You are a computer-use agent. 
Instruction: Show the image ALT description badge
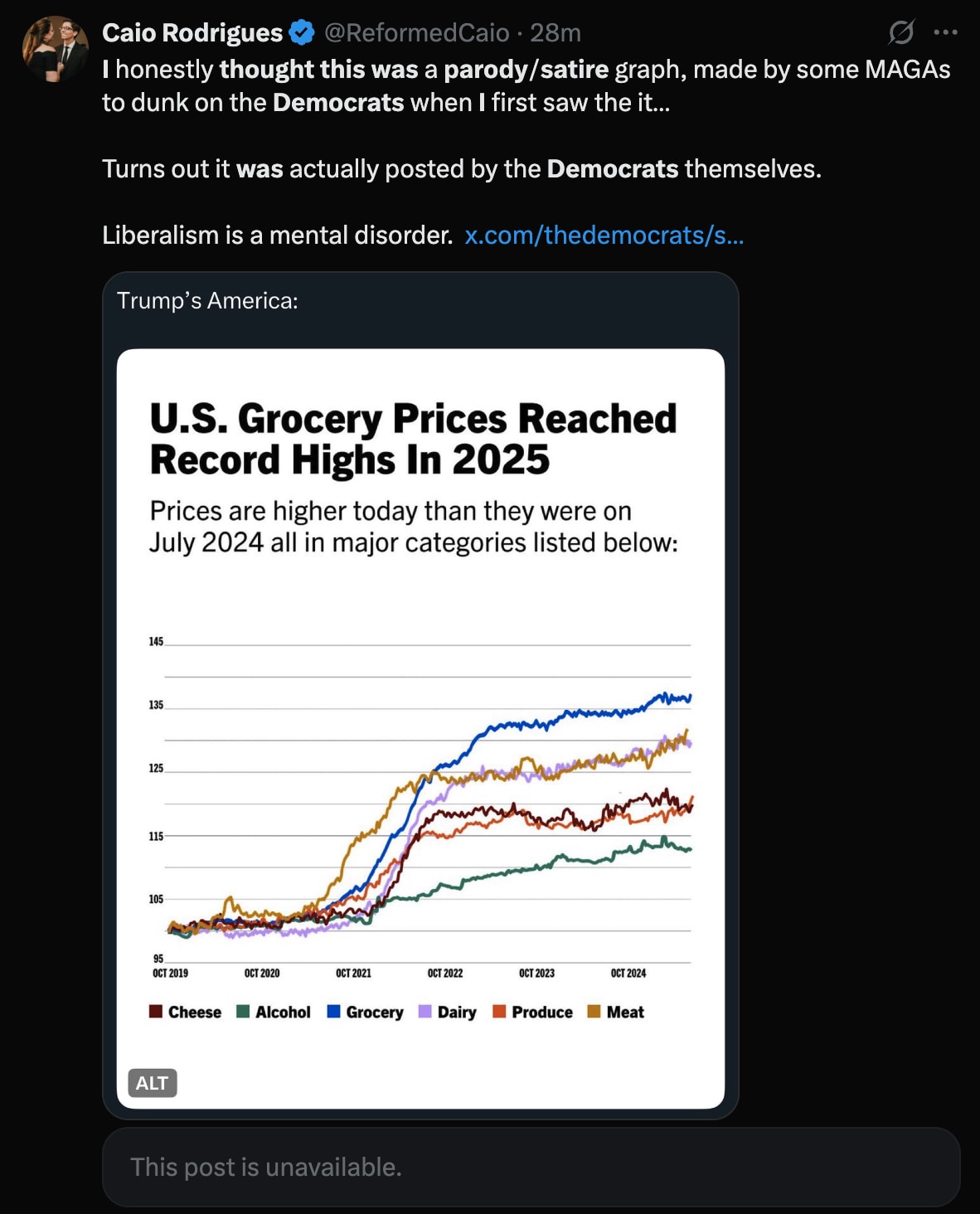tap(153, 1083)
